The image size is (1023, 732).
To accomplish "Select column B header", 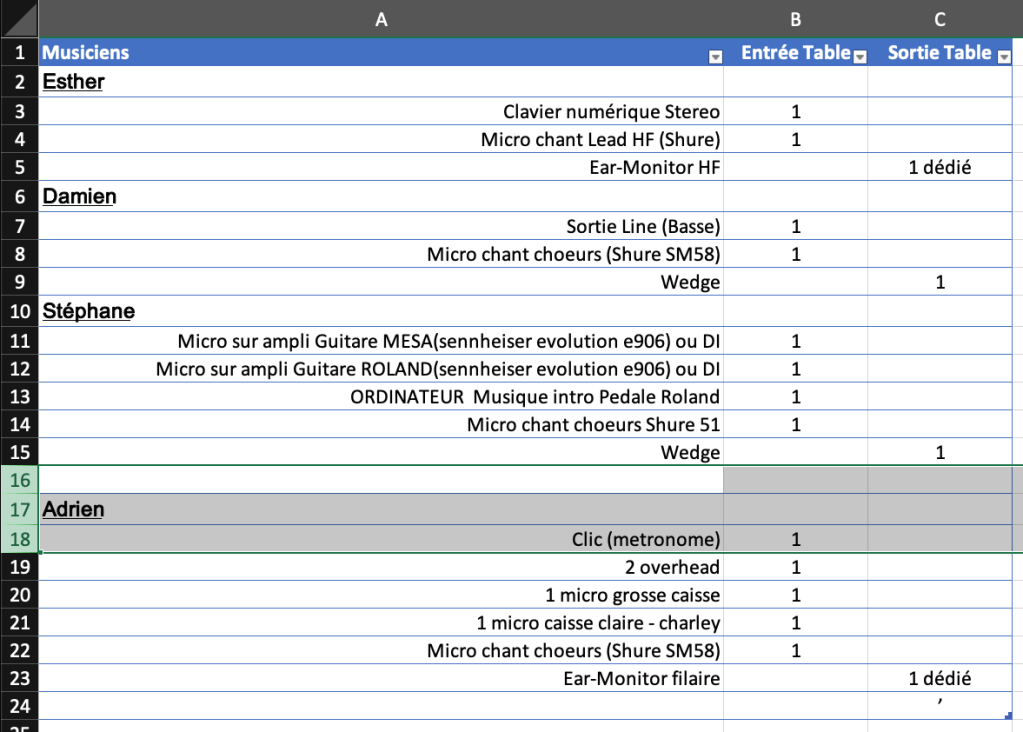I will 795,18.
